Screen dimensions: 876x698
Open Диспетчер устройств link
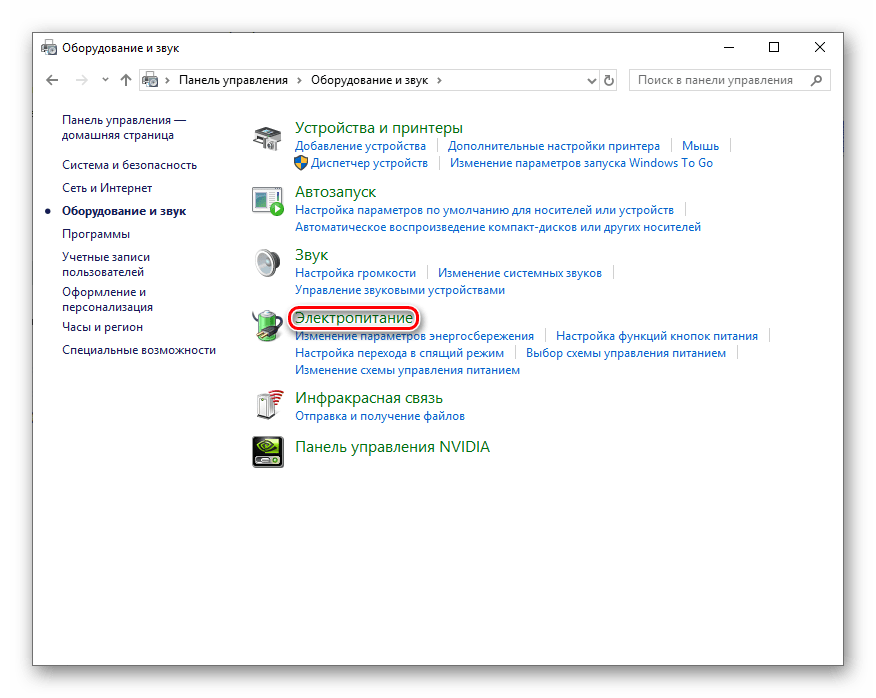[x=369, y=163]
